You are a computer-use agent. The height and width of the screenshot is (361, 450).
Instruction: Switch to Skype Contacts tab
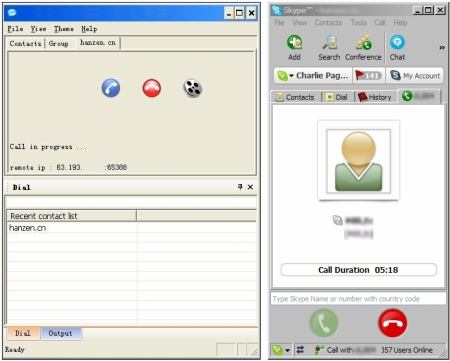(295, 97)
